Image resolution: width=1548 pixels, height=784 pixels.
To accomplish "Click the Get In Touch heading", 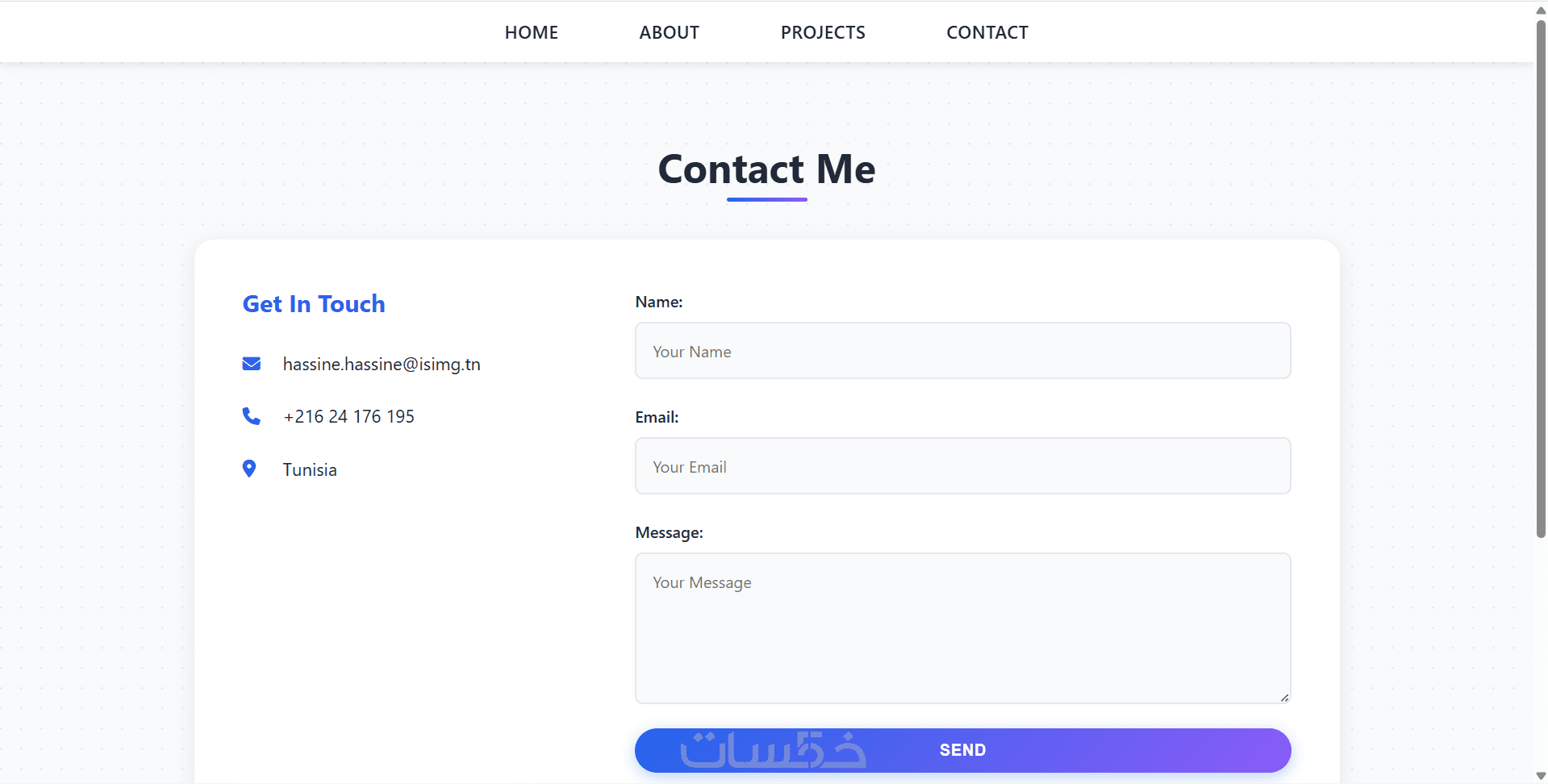I will 314,304.
